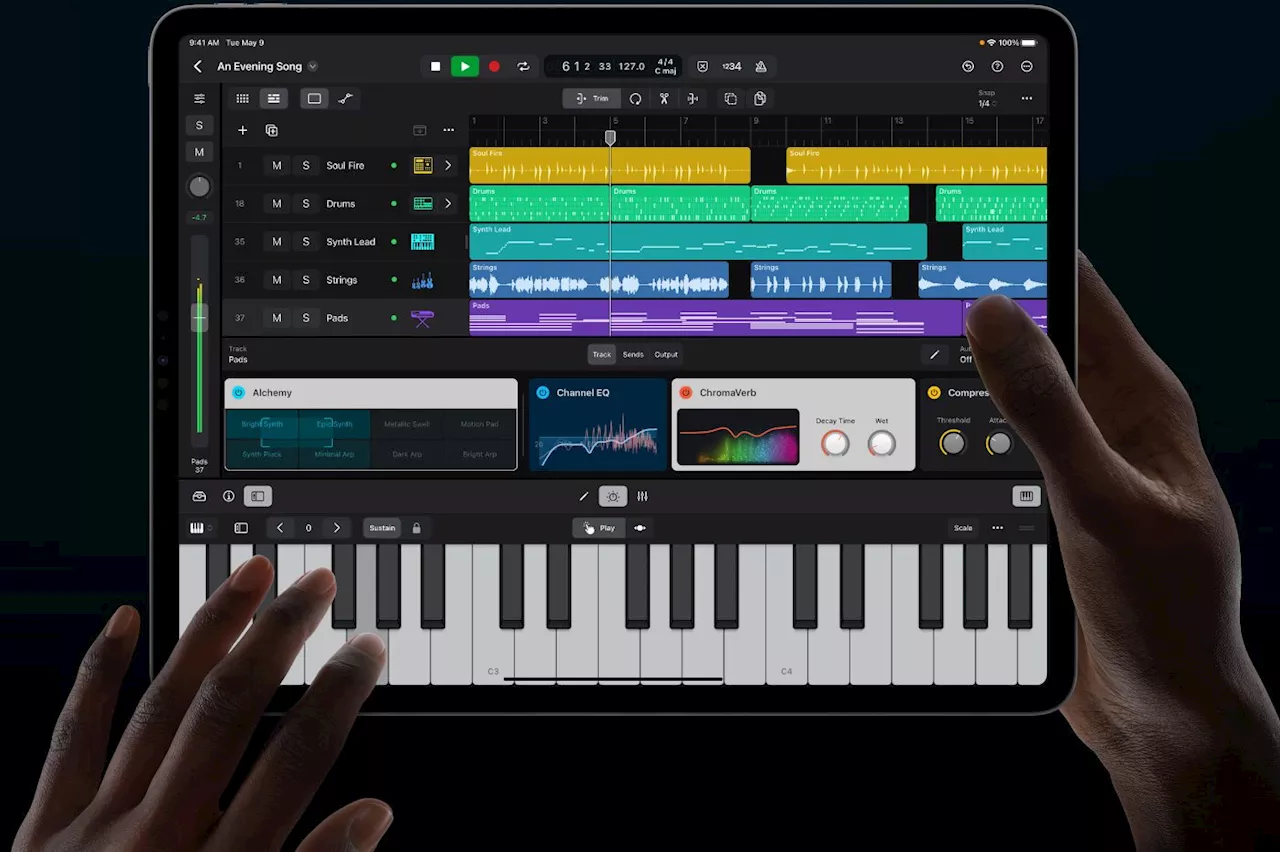Solo the Soul Fire track
1280x852 pixels.
click(x=306, y=166)
